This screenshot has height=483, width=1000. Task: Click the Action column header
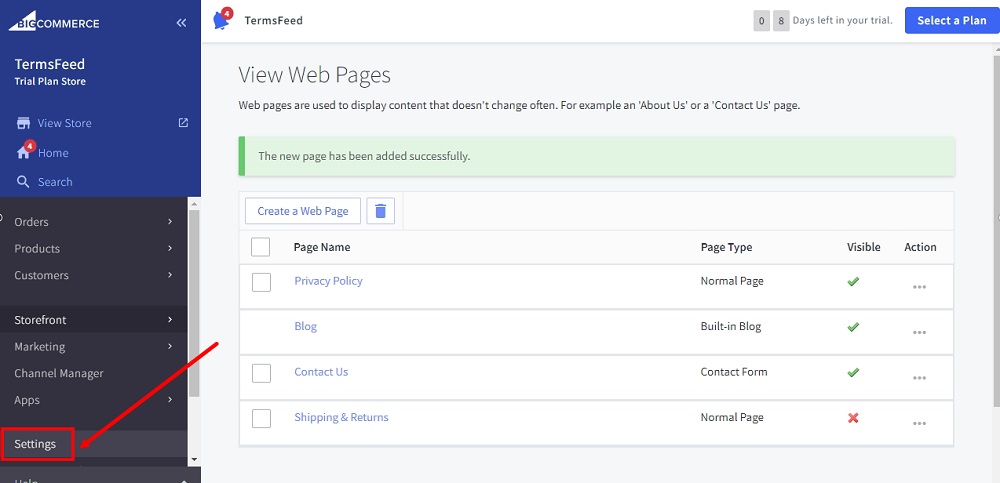click(920, 247)
